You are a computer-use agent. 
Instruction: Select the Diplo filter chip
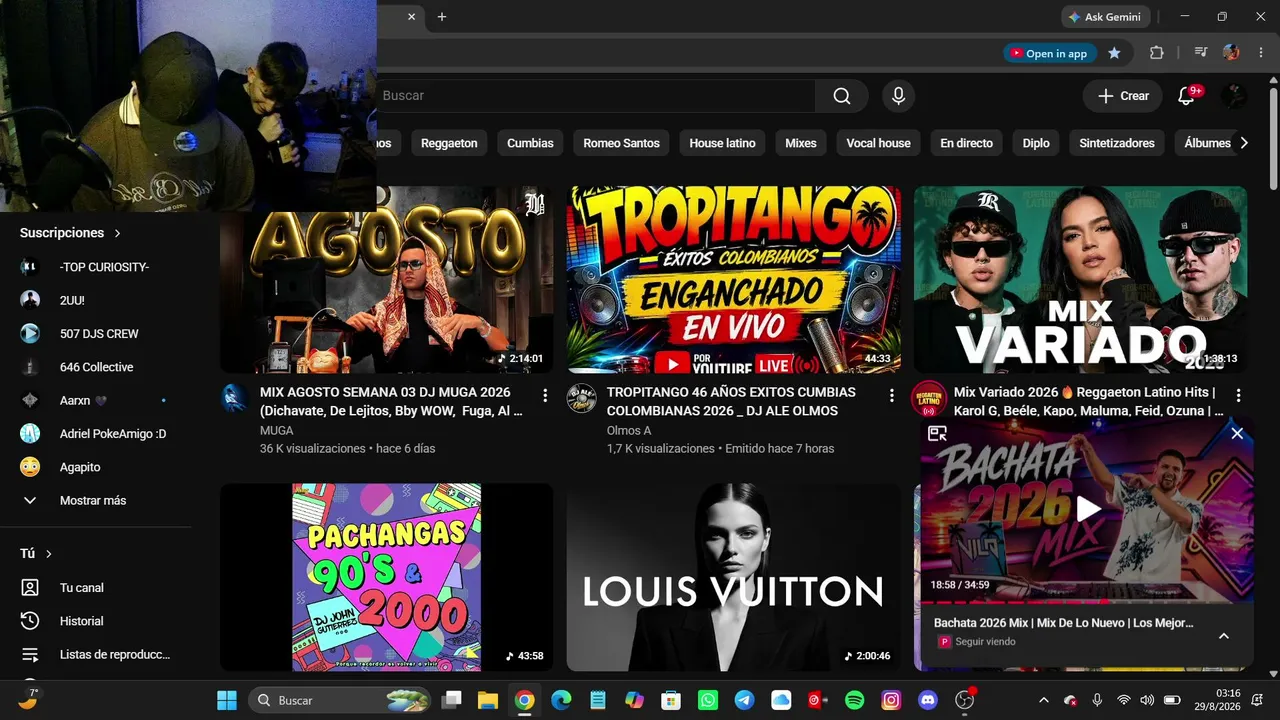coord(1036,143)
